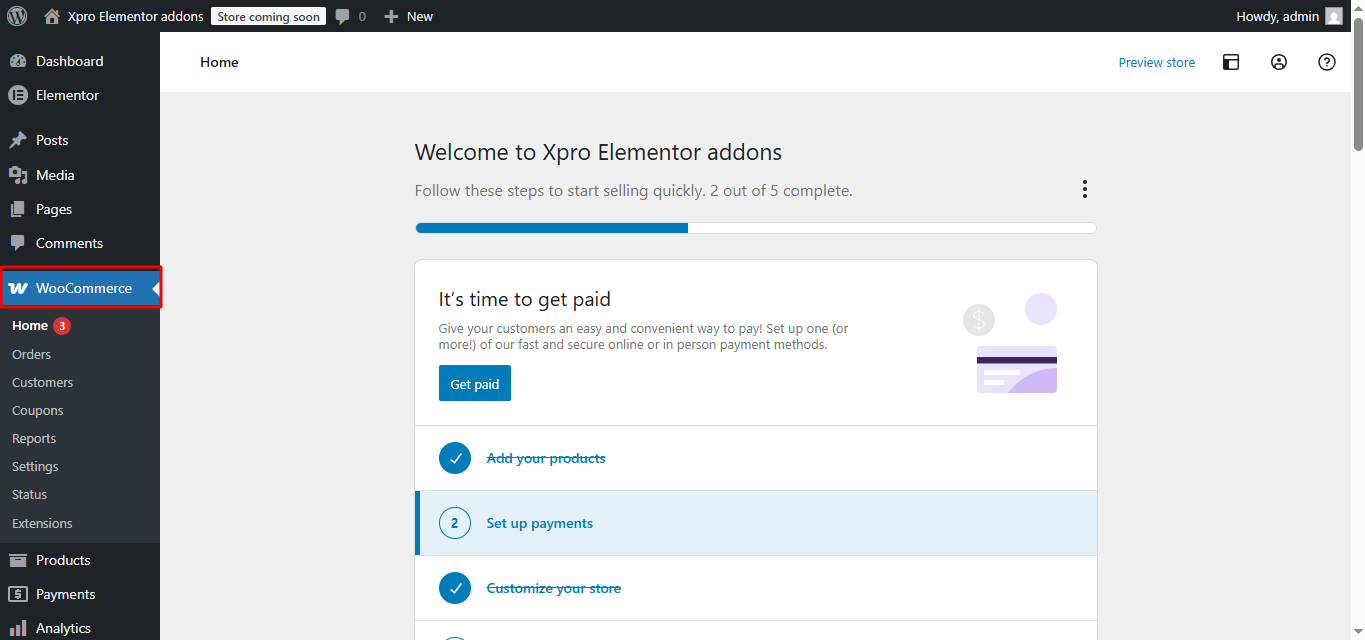The width and height of the screenshot is (1365, 640).
Task: Open the three-dot task list options menu
Action: click(1084, 189)
